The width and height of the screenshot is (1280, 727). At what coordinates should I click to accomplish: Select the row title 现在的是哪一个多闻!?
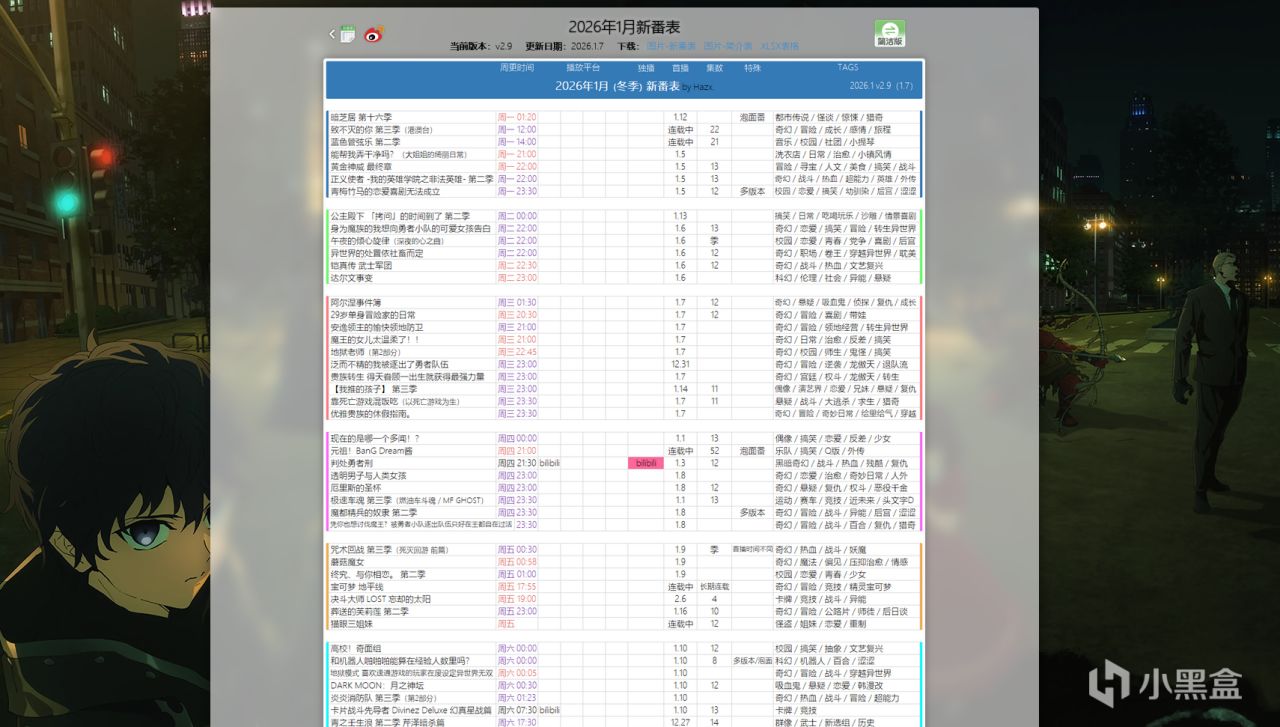(x=375, y=438)
